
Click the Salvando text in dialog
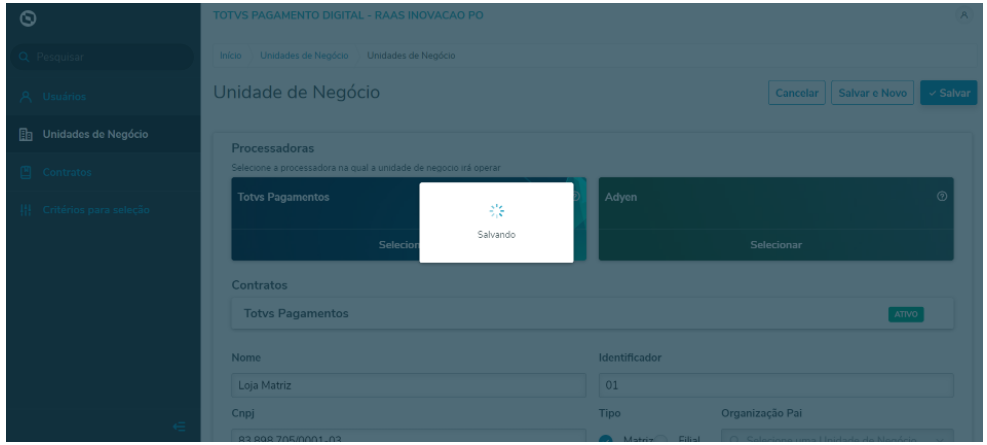497,235
